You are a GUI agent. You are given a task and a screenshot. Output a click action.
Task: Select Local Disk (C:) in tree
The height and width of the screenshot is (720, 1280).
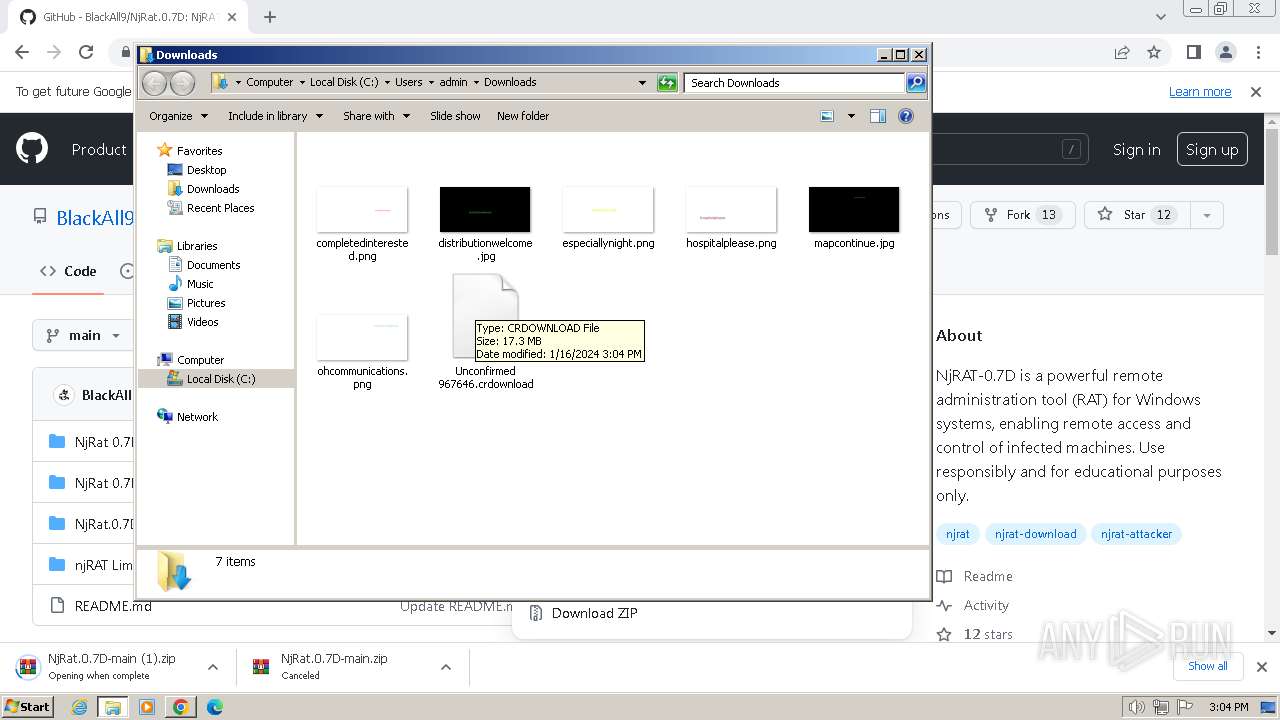pyautogui.click(x=221, y=379)
